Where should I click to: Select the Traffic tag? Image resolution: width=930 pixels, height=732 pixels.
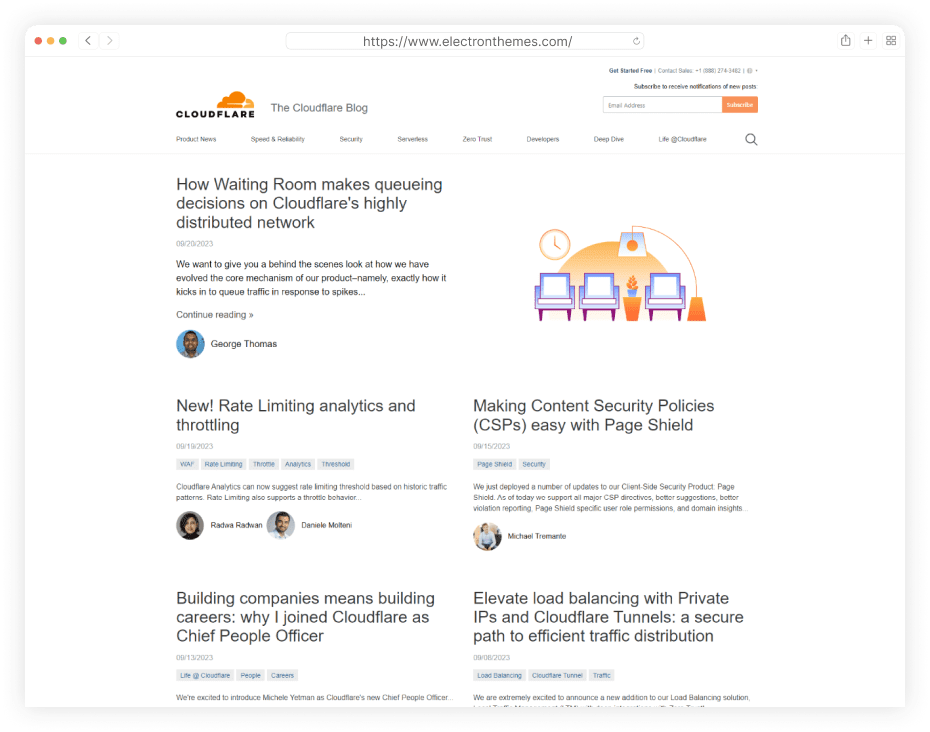tap(601, 676)
